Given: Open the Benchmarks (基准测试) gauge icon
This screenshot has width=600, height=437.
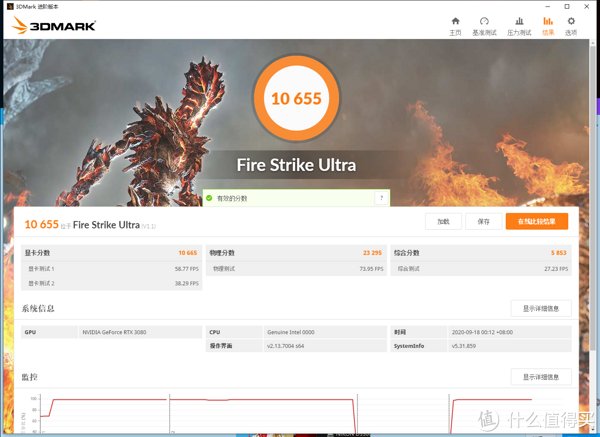Looking at the screenshot, I should 484,26.
